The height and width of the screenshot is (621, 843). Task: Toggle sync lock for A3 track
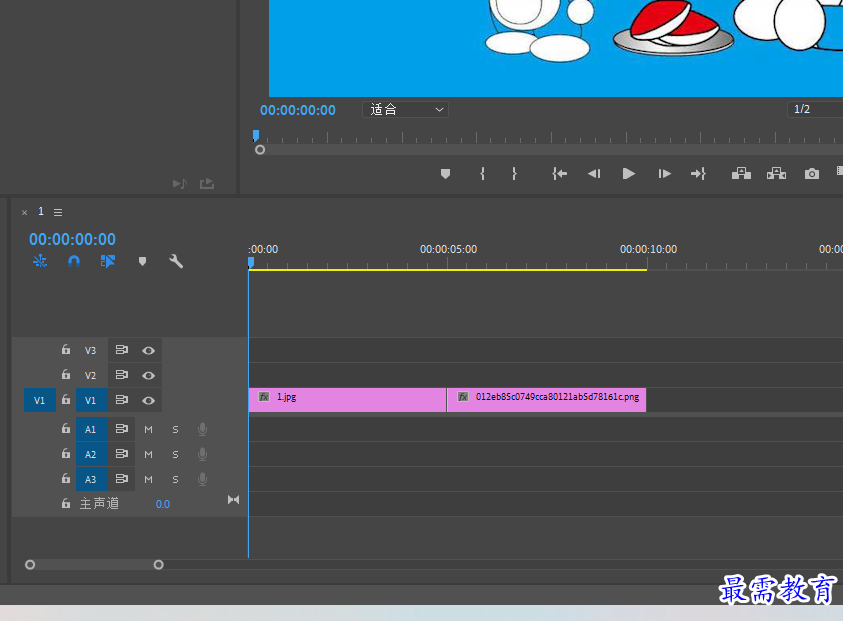122,479
